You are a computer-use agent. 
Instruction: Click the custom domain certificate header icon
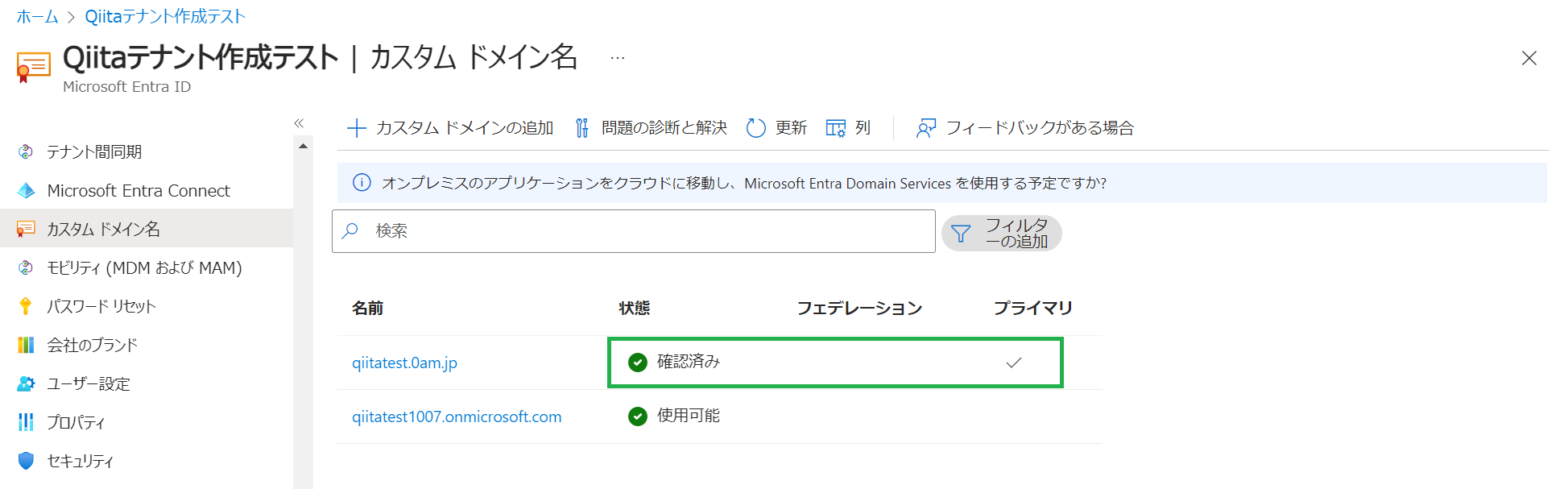[x=33, y=68]
